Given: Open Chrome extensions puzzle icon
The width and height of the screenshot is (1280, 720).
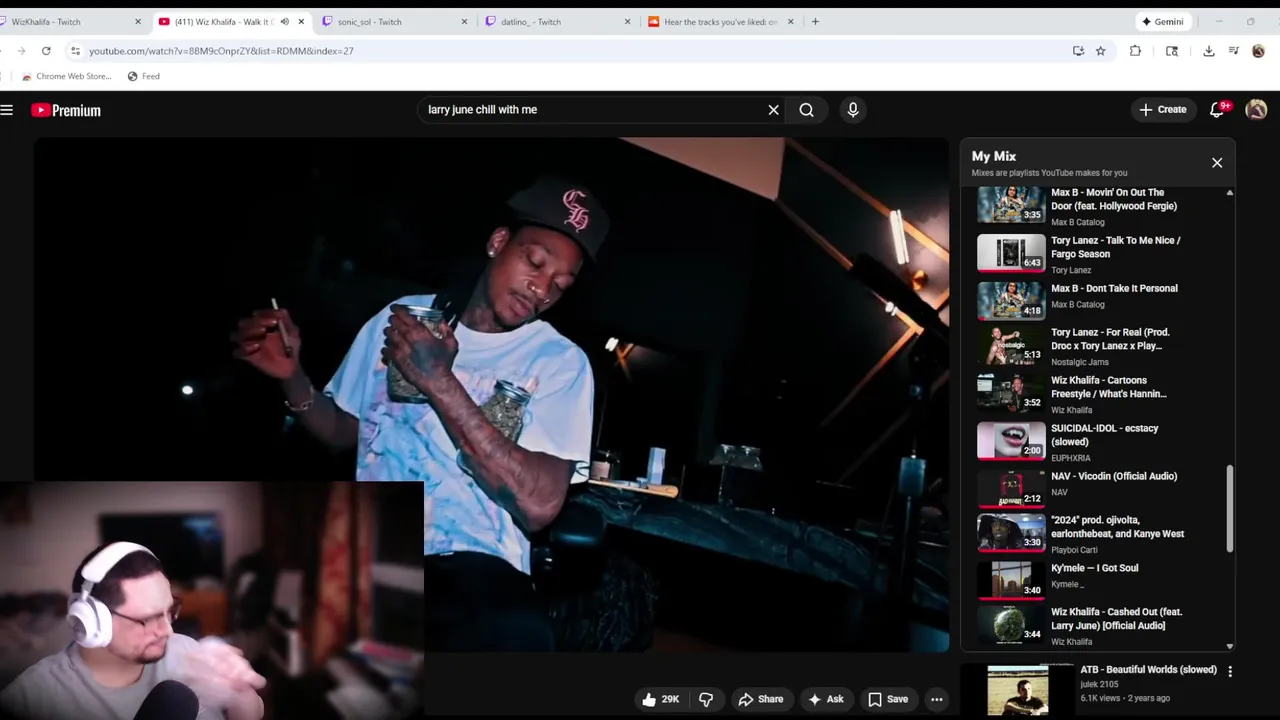Looking at the screenshot, I should 1135,51.
